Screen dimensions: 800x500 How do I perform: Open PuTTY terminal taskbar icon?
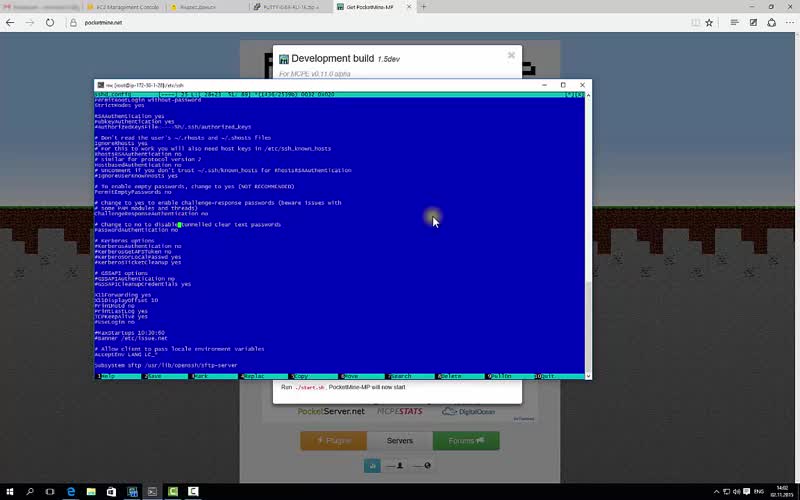click(152, 491)
